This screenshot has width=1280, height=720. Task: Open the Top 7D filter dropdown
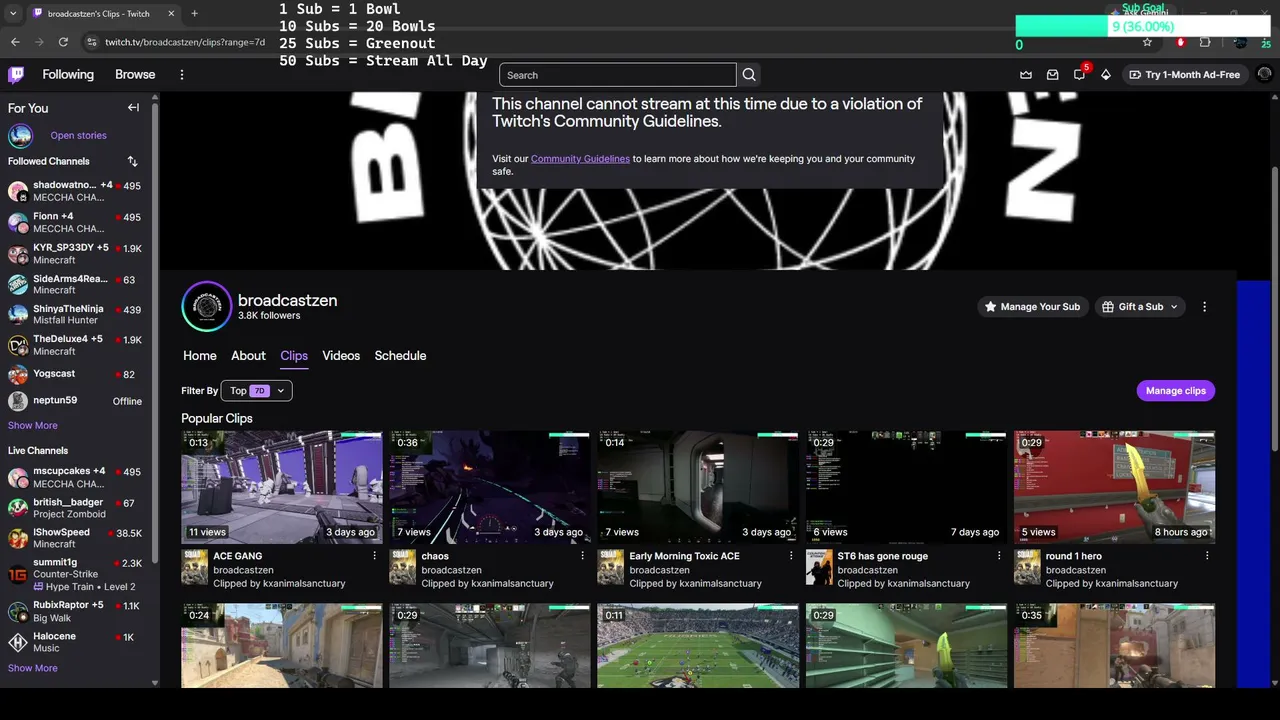point(257,391)
